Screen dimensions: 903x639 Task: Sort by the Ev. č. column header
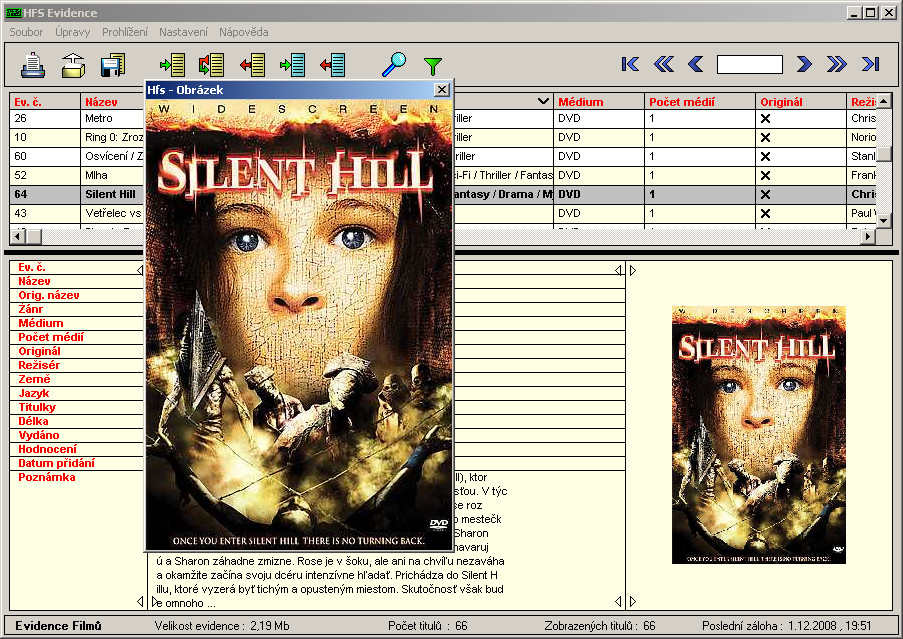pos(45,102)
